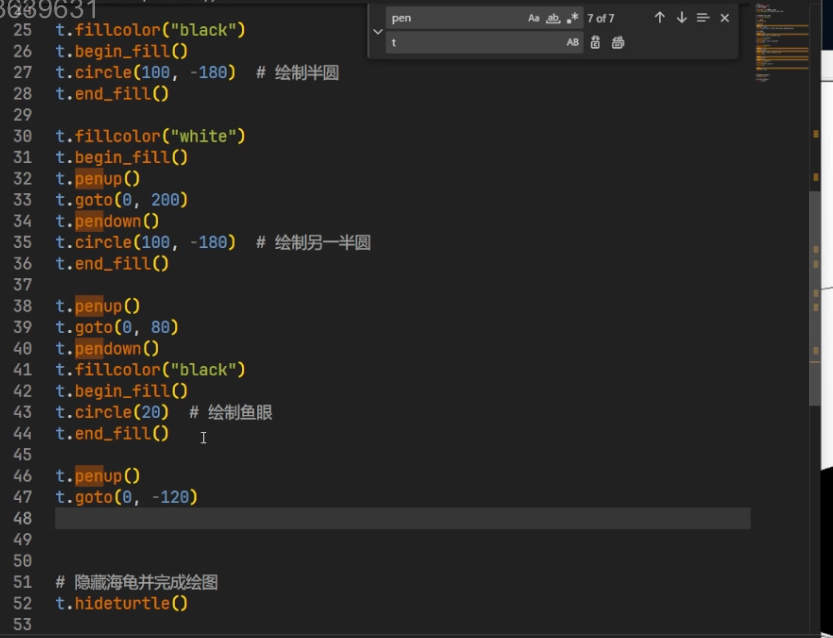Screen dimensions: 833x638
Task: Place cursor on empty line 48
Action: (x=400, y=518)
